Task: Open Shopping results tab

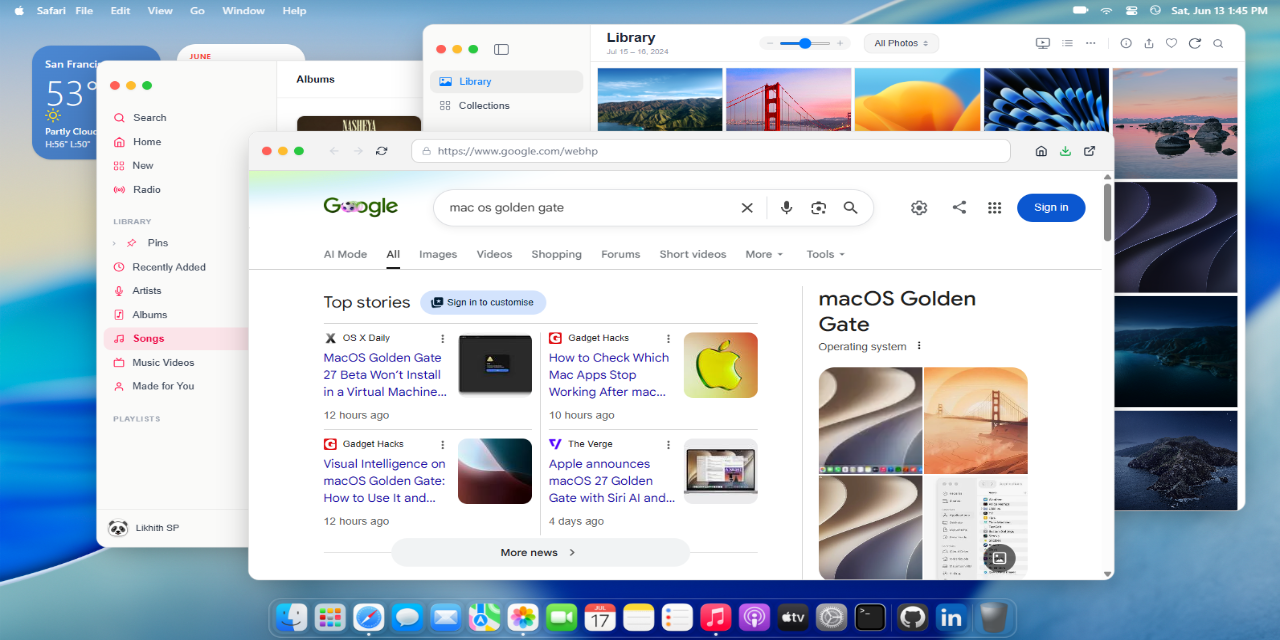Action: click(x=556, y=254)
